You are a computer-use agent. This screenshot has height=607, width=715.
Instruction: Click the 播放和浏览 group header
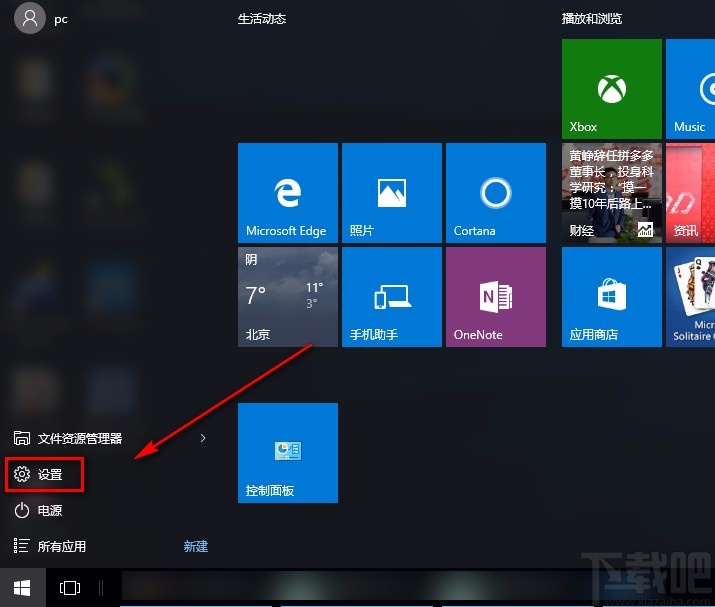coord(591,19)
